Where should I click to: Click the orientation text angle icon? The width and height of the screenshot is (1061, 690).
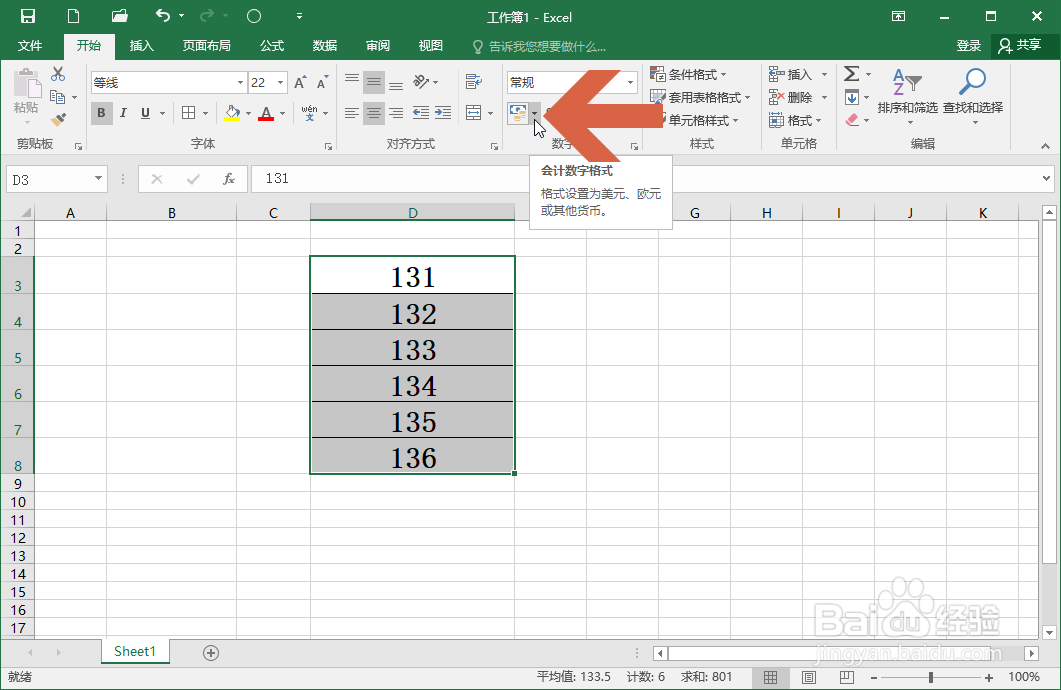[422, 83]
